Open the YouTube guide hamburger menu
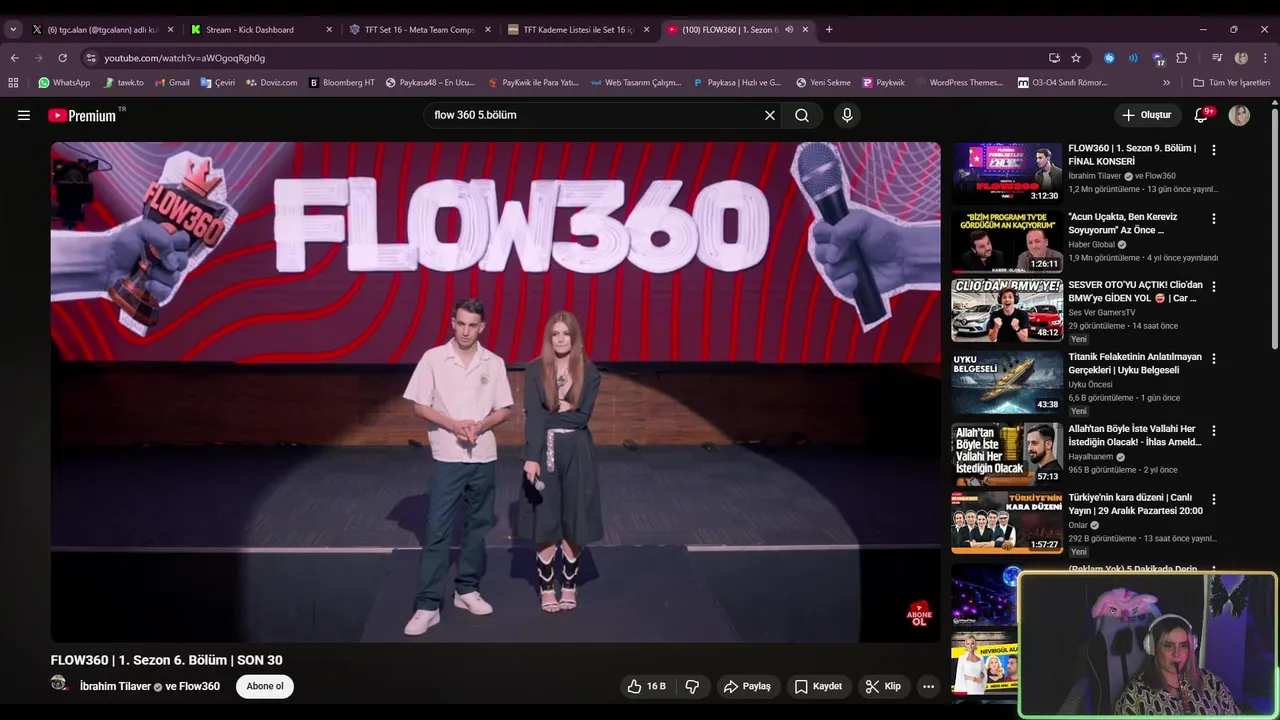Screen dimensions: 1280x720 coord(24,115)
